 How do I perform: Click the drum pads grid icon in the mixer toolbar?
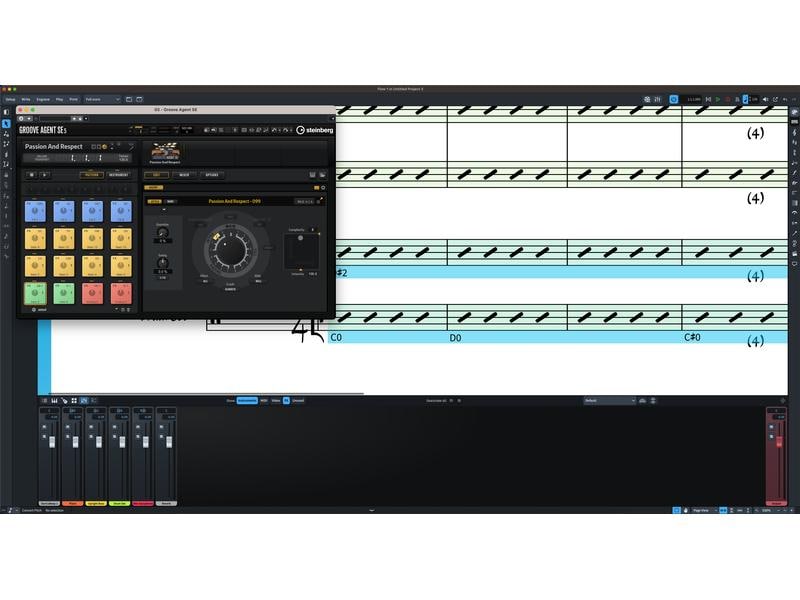[74, 401]
